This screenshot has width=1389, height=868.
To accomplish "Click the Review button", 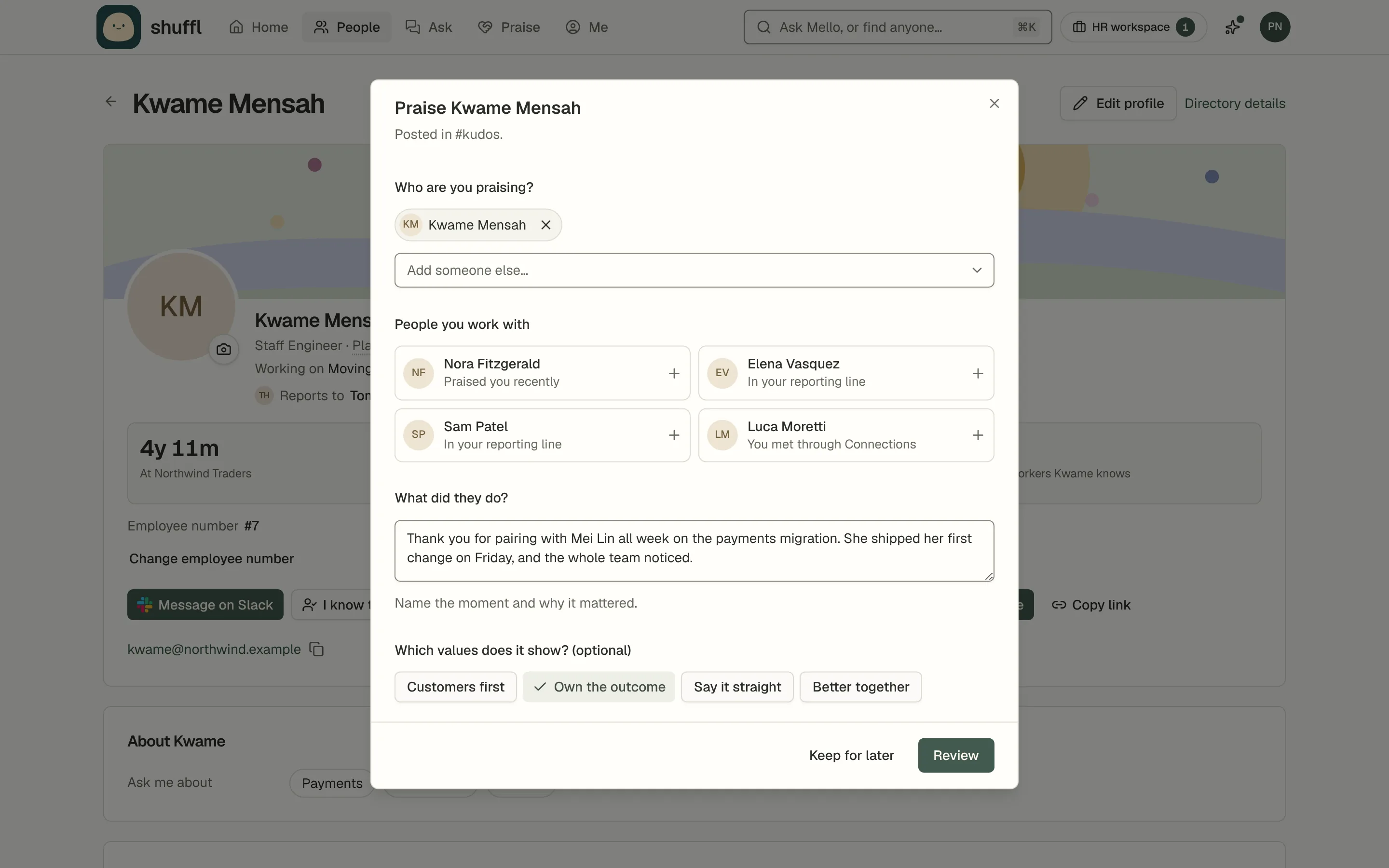I will [x=955, y=756].
